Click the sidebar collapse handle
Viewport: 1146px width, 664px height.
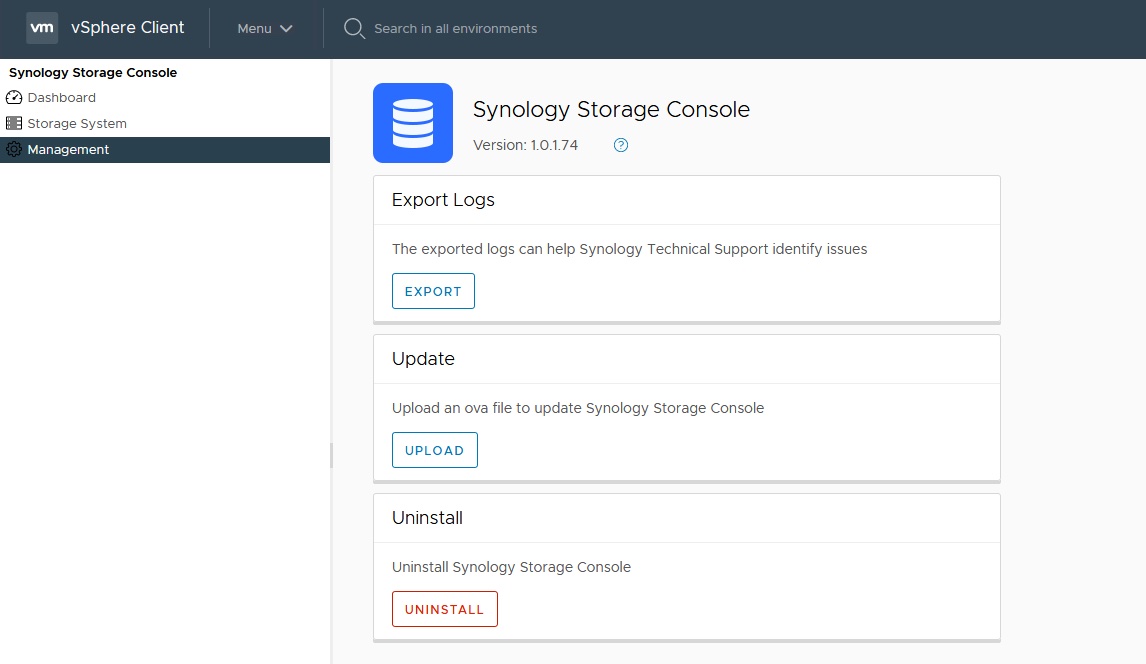pos(331,456)
